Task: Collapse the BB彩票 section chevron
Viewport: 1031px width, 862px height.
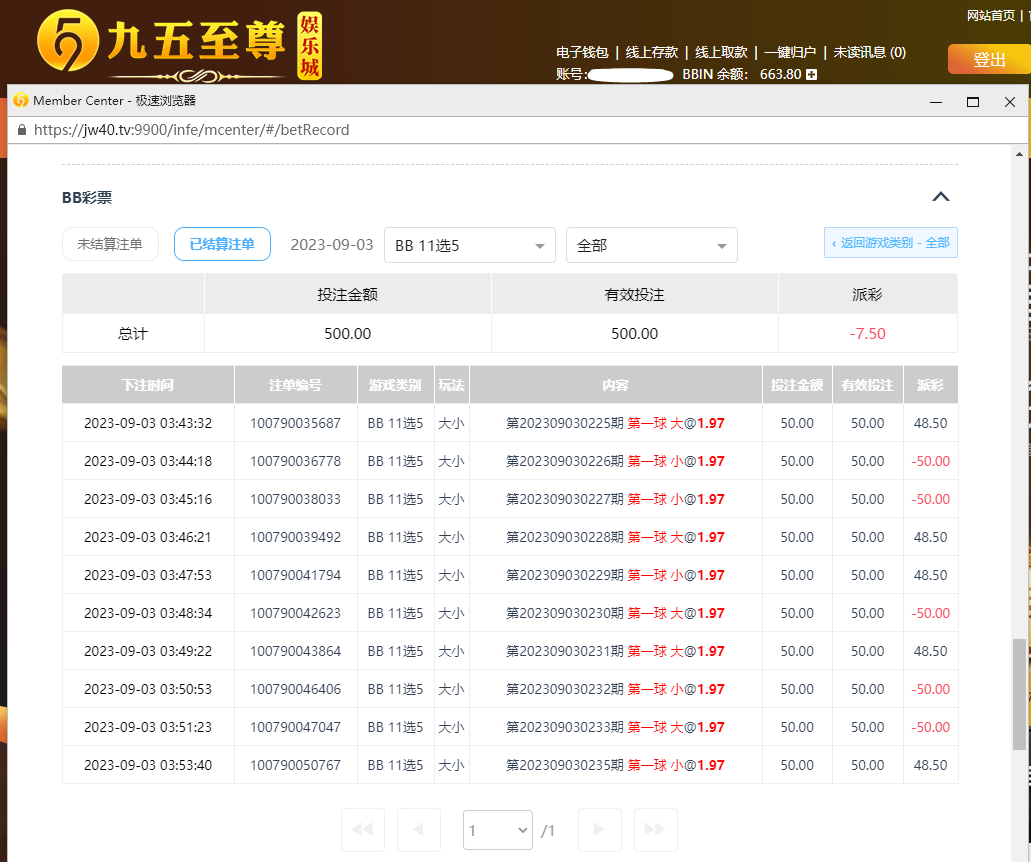Action: click(x=940, y=197)
